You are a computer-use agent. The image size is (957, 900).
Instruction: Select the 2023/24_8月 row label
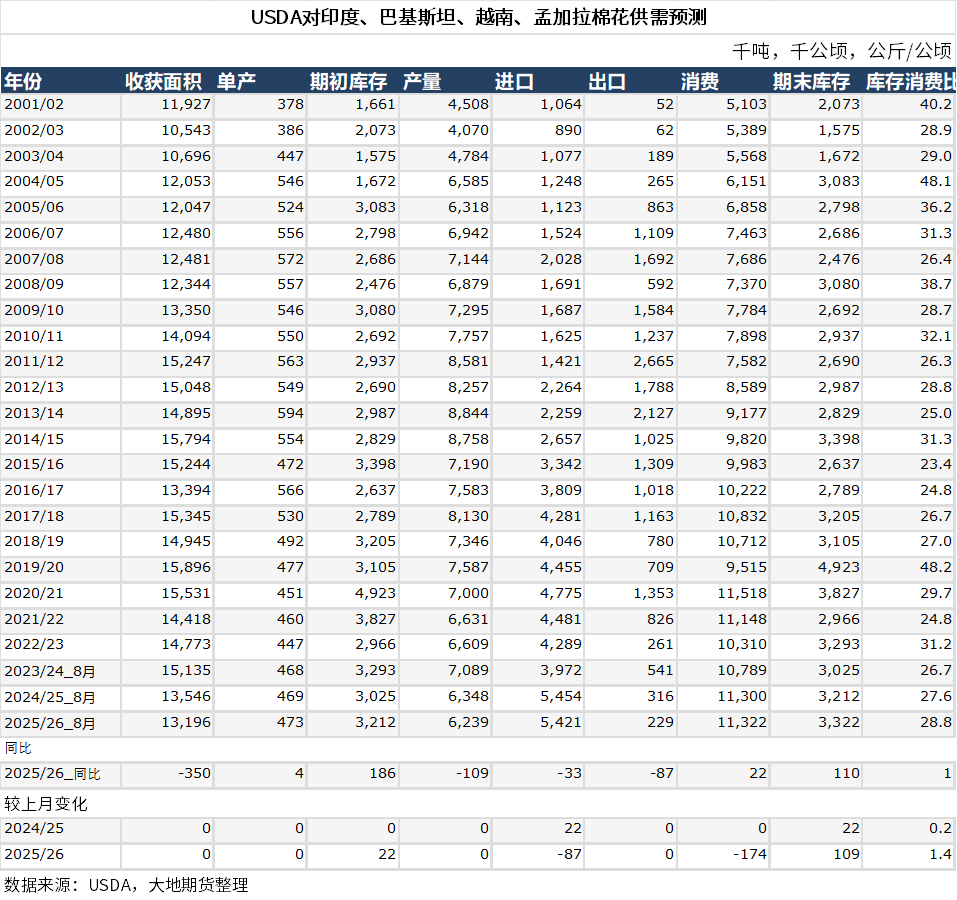(50, 671)
